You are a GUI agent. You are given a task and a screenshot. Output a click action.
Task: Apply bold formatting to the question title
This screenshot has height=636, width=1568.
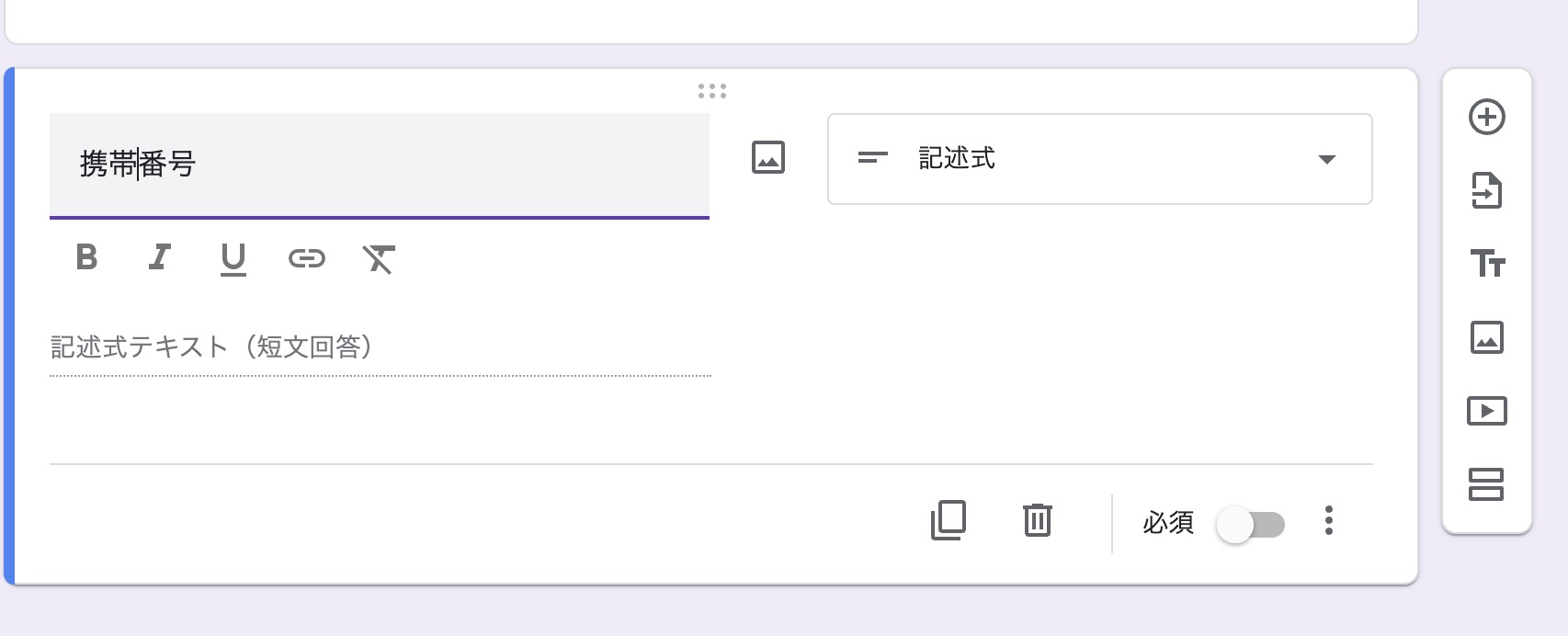pyautogui.click(x=86, y=257)
